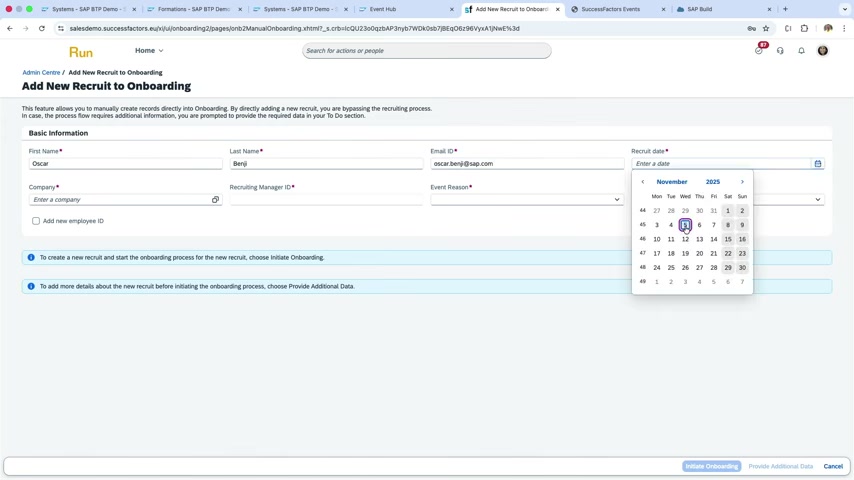Click the Last Name field

click(x=326, y=163)
